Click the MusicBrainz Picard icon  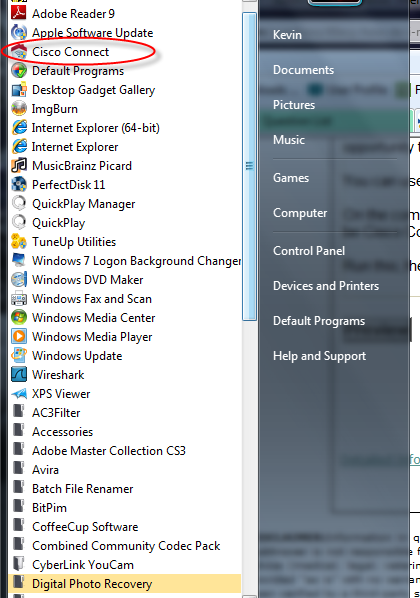[x=18, y=166]
